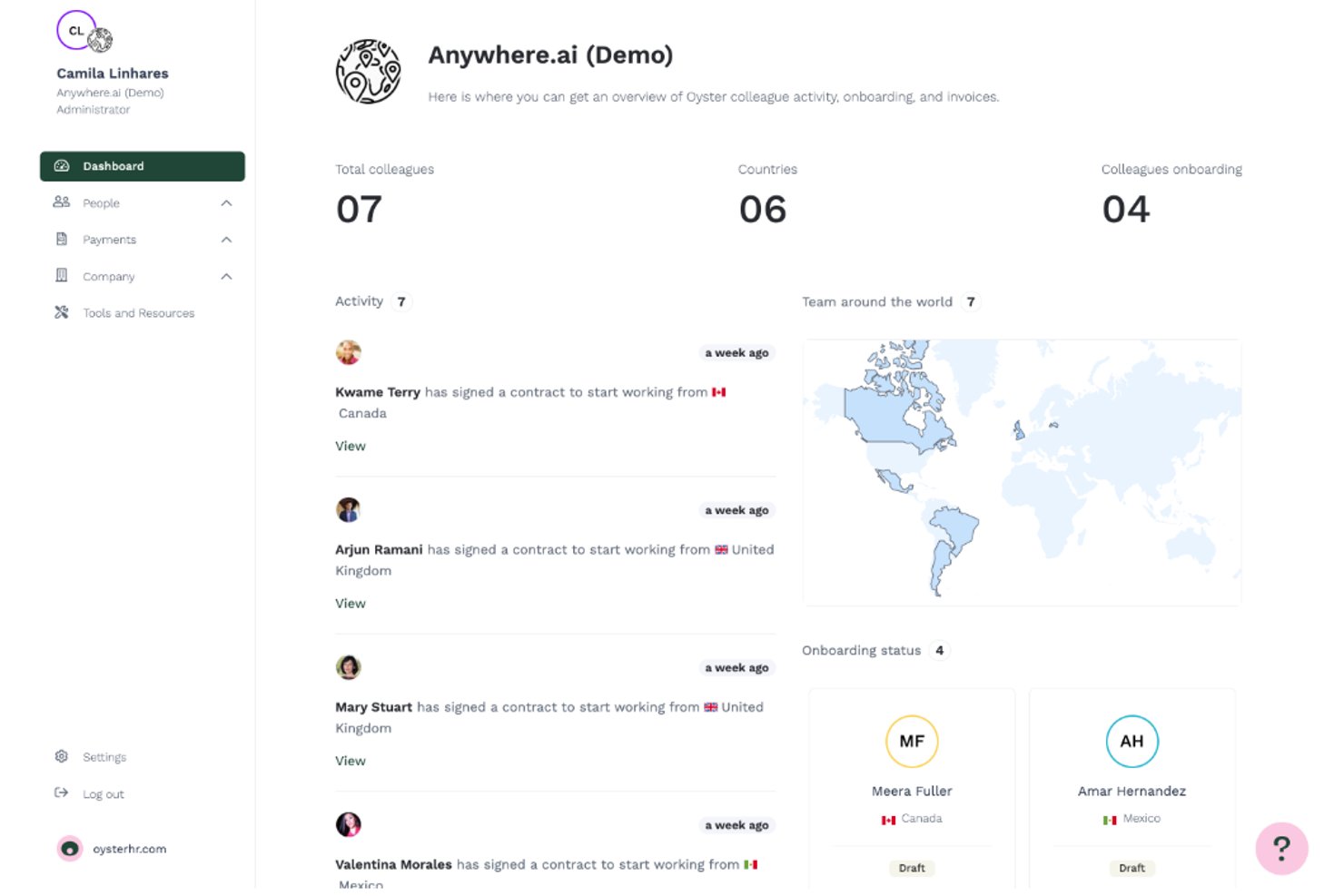Click the Dashboard gauge icon
The image size is (1344, 896).
[x=62, y=166]
